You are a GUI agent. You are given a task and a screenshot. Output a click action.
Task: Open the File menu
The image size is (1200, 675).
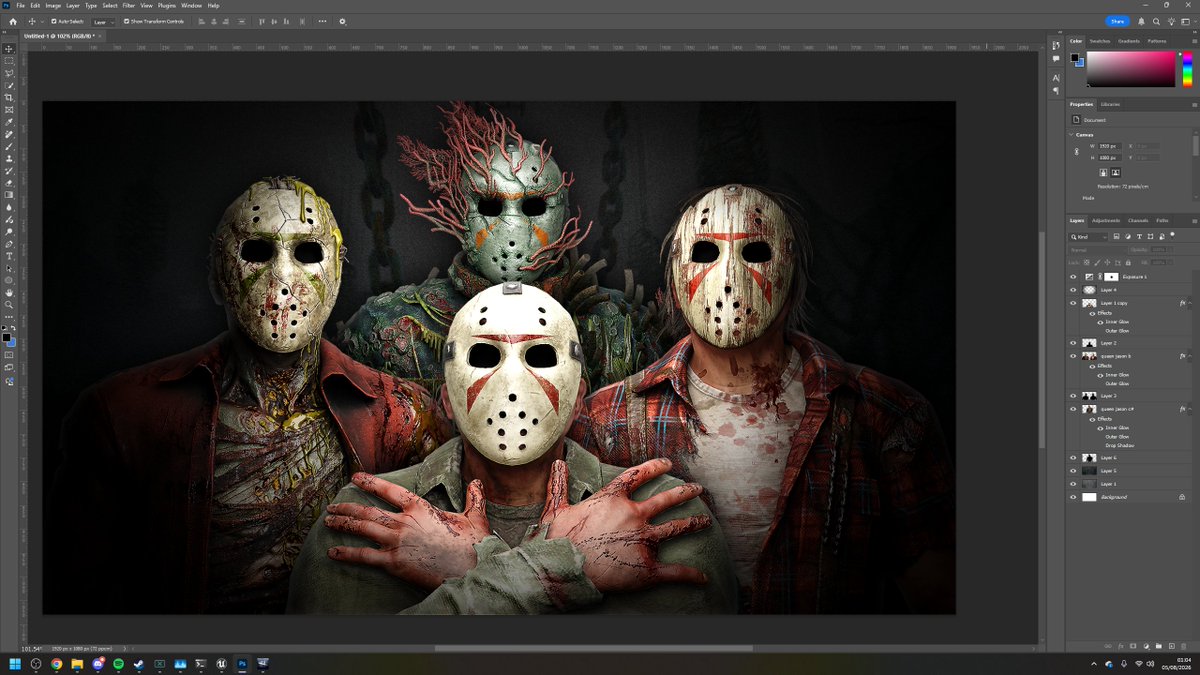[21, 5]
